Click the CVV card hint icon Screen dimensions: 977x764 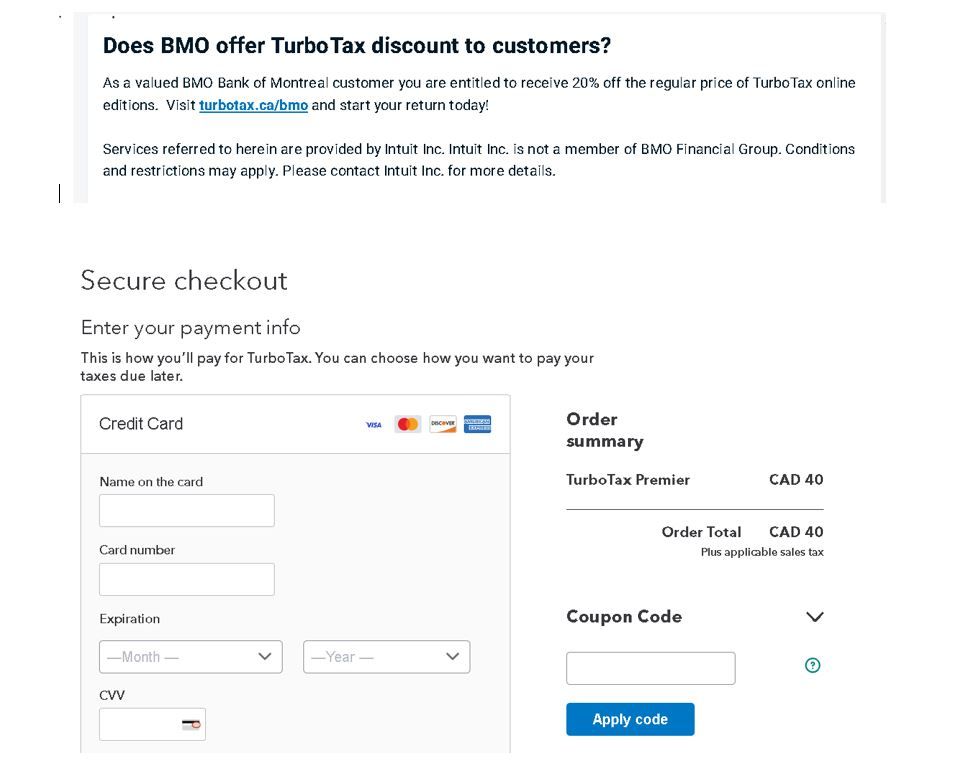(191, 725)
